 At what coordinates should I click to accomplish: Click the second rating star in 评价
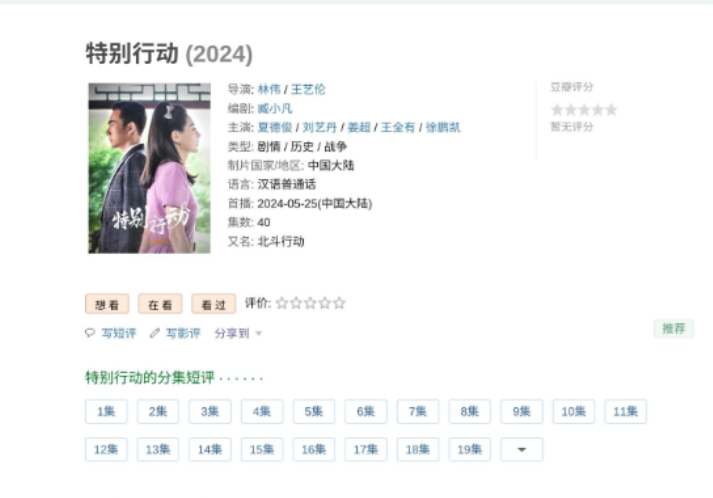tap(296, 303)
